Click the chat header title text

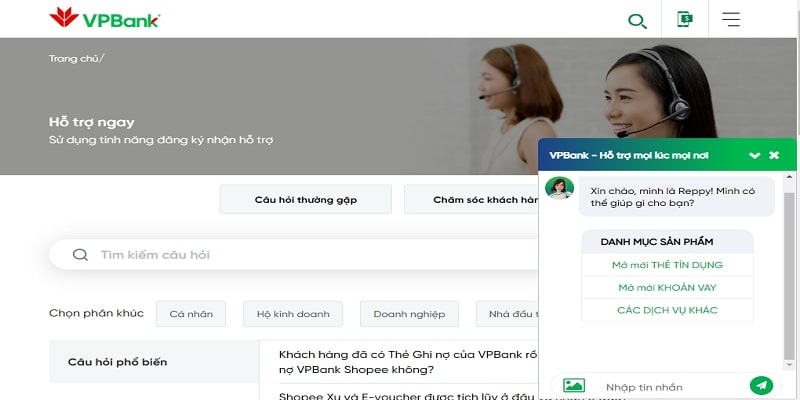click(x=629, y=156)
